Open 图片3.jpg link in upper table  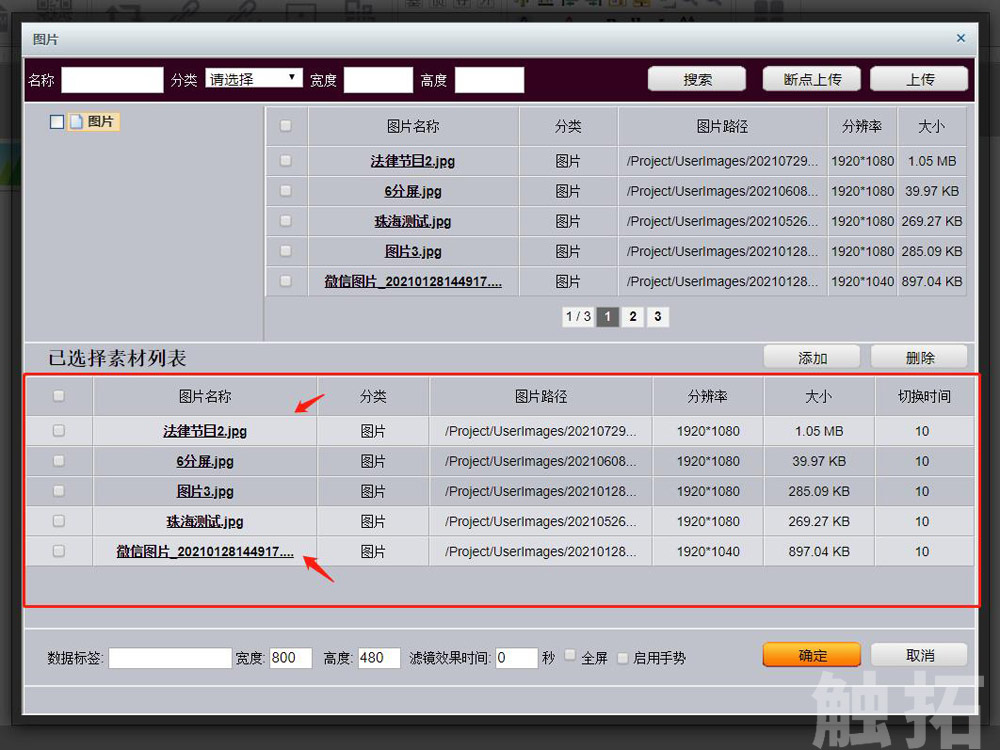point(413,251)
